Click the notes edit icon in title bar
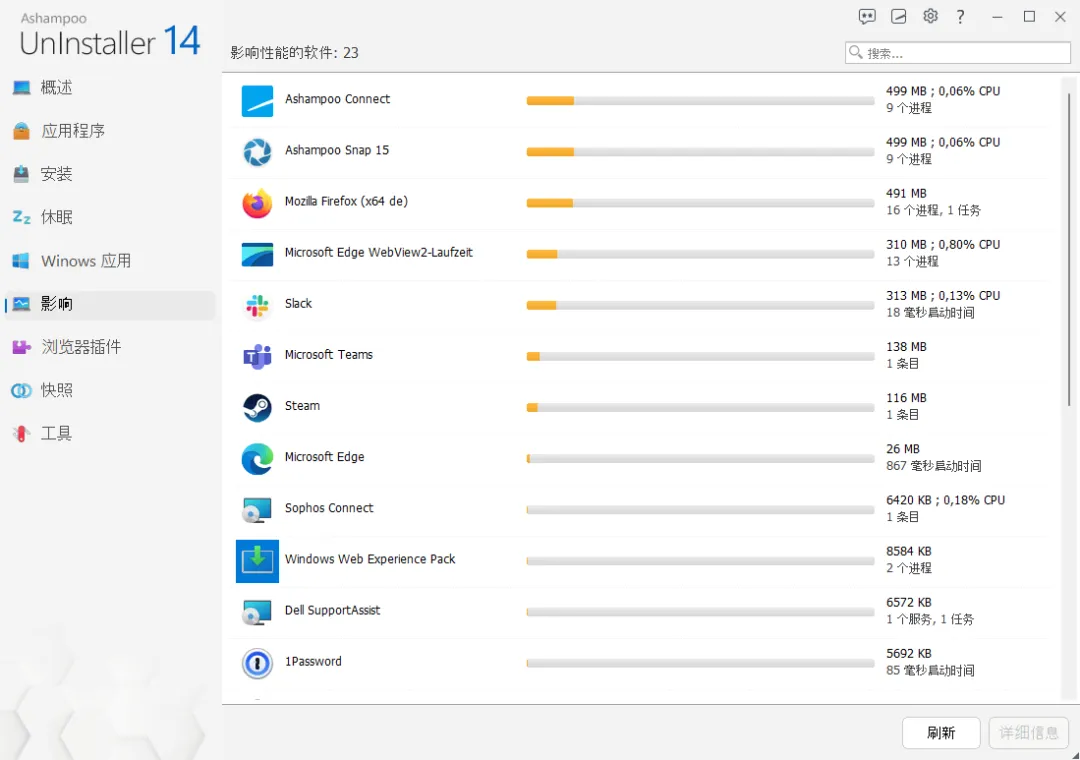The height and width of the screenshot is (760, 1080). click(x=898, y=17)
